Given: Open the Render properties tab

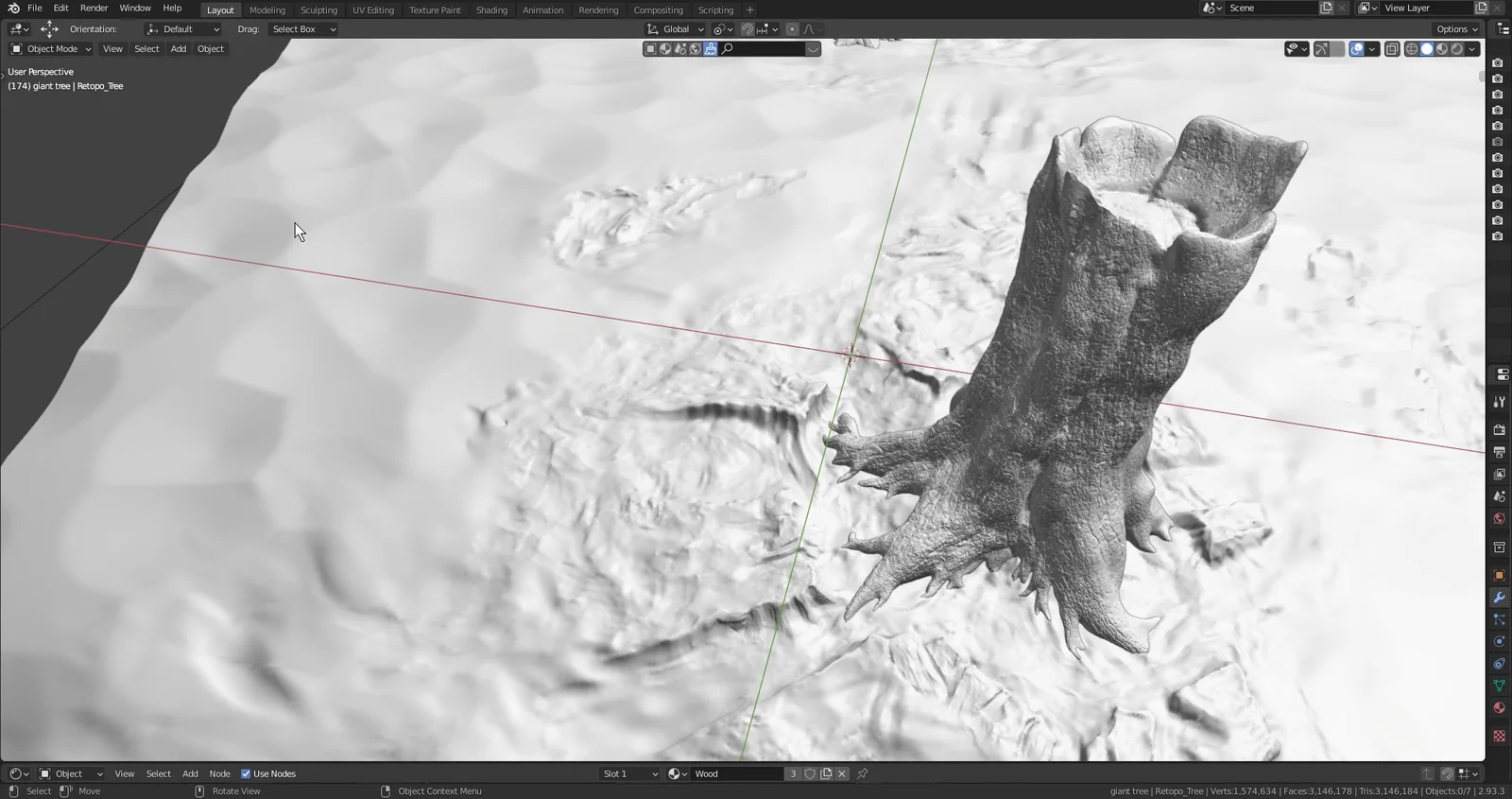Looking at the screenshot, I should point(1499,430).
